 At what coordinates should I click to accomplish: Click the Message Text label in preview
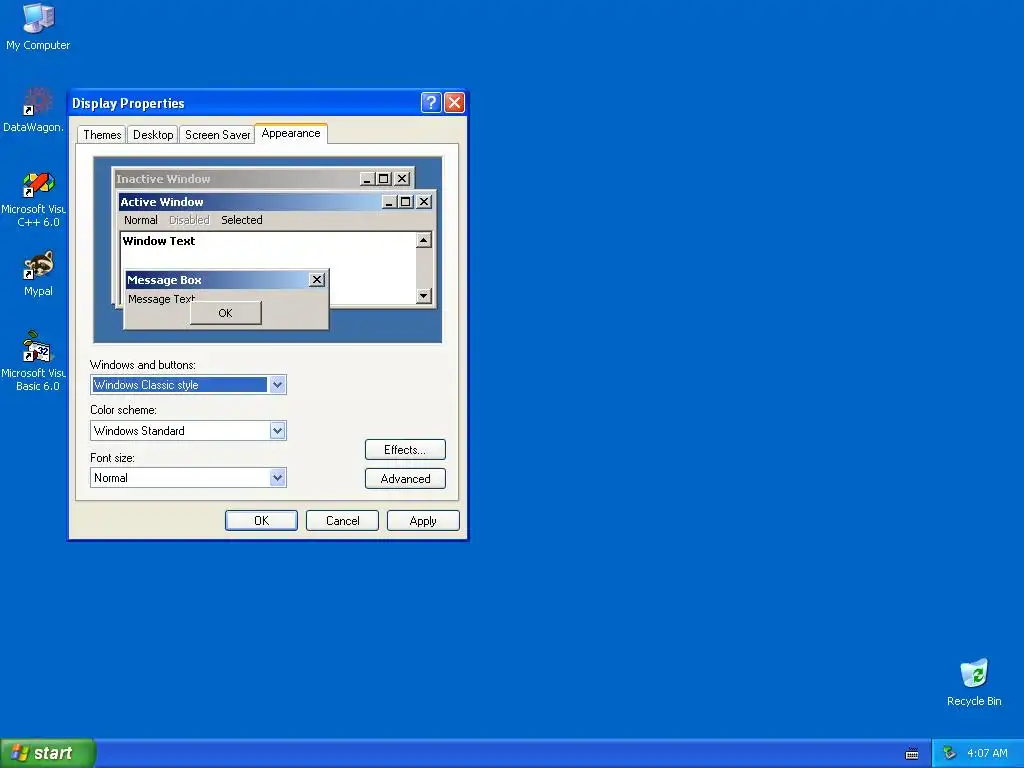pos(161,298)
